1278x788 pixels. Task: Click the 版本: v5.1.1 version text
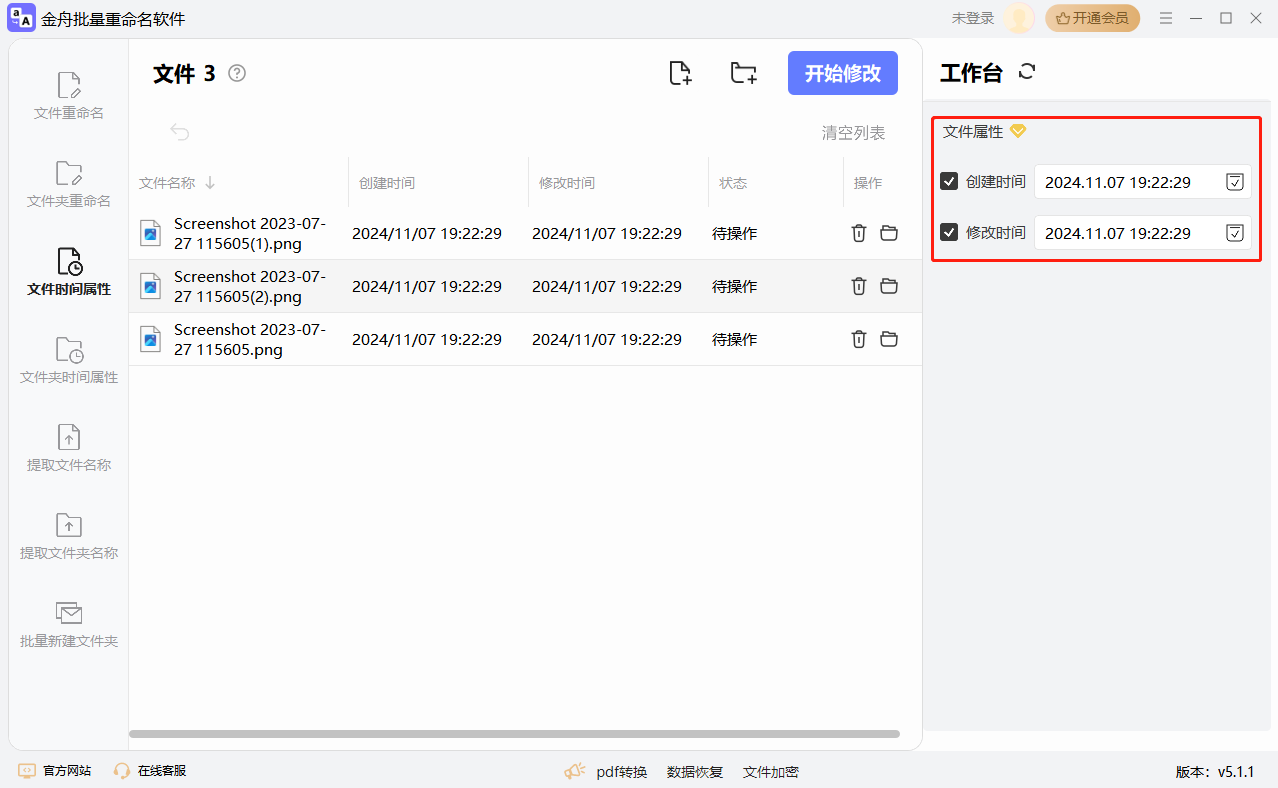point(1214,772)
